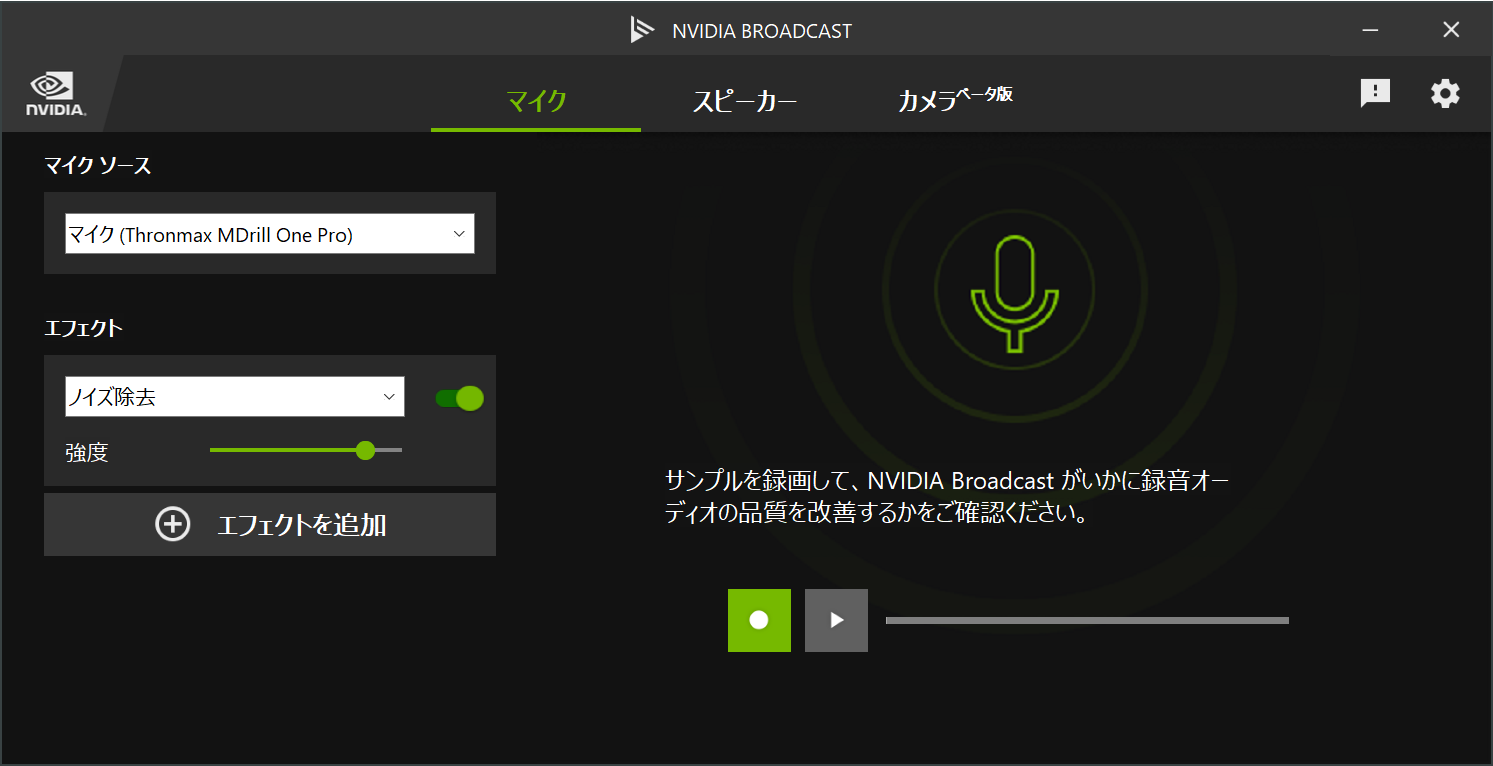Click the NVIDIA logo

[56, 94]
